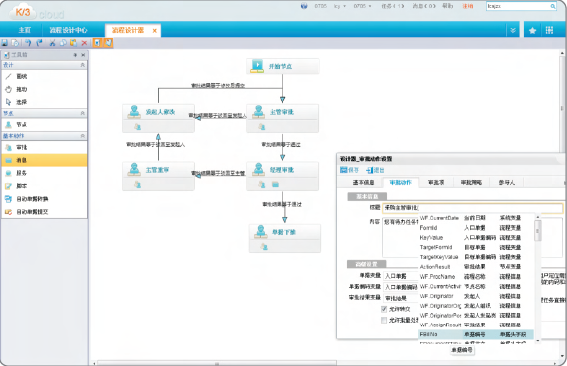Click the top search input field
The width and height of the screenshot is (567, 366).
[x=518, y=6]
